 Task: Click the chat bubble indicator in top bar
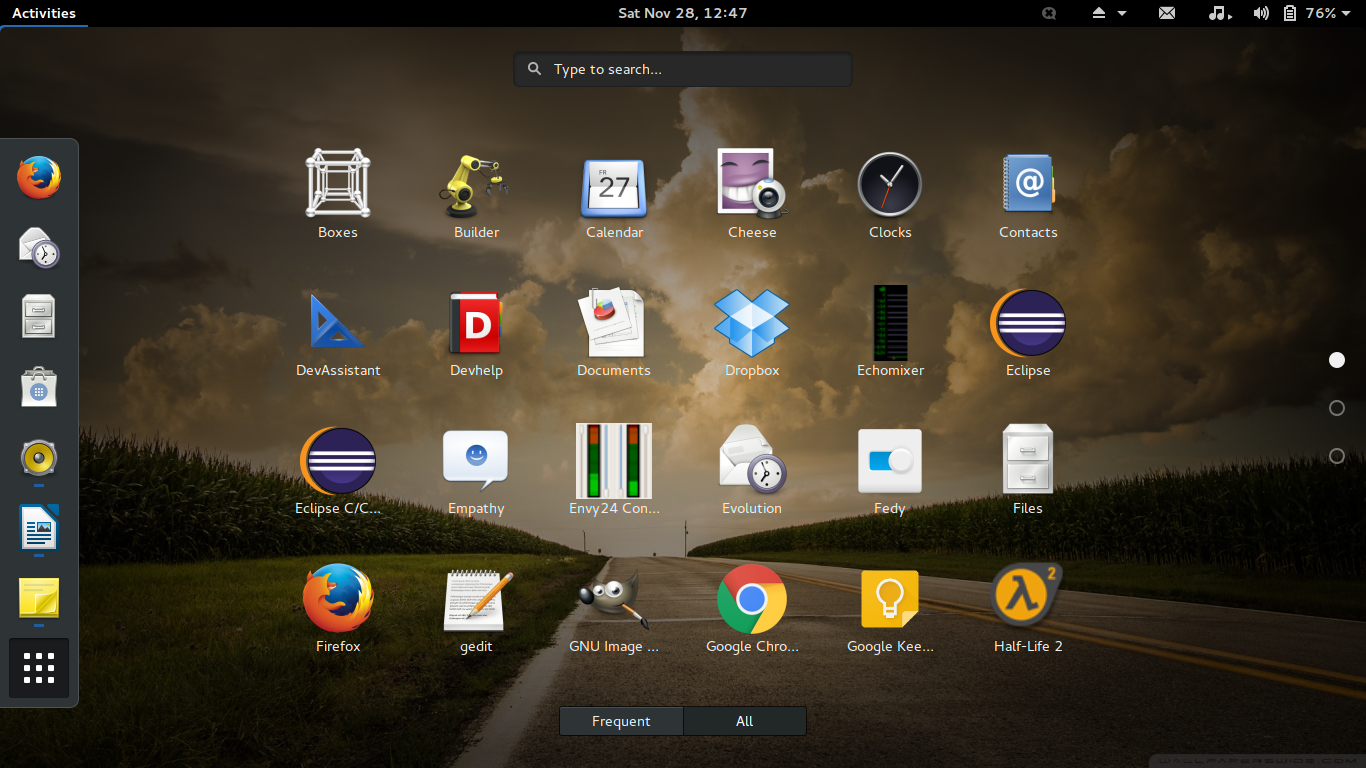coord(1049,13)
